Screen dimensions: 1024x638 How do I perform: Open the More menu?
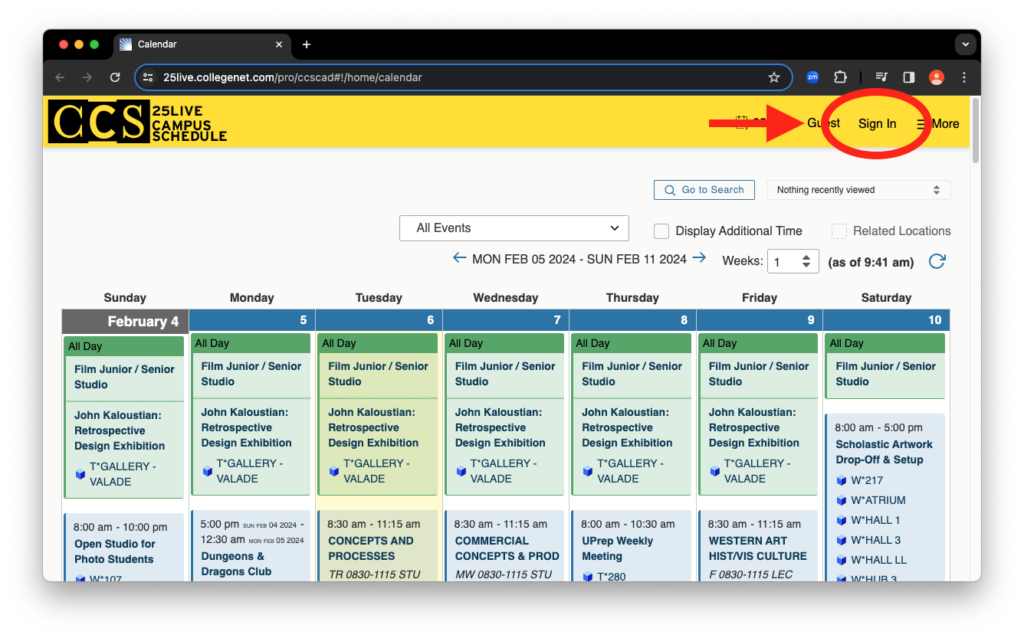tap(938, 123)
